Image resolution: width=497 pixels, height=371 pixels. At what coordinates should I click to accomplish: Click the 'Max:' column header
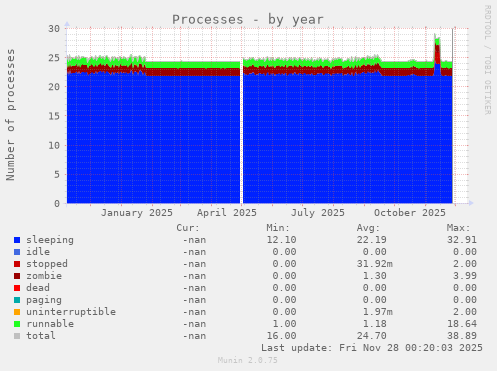458,228
